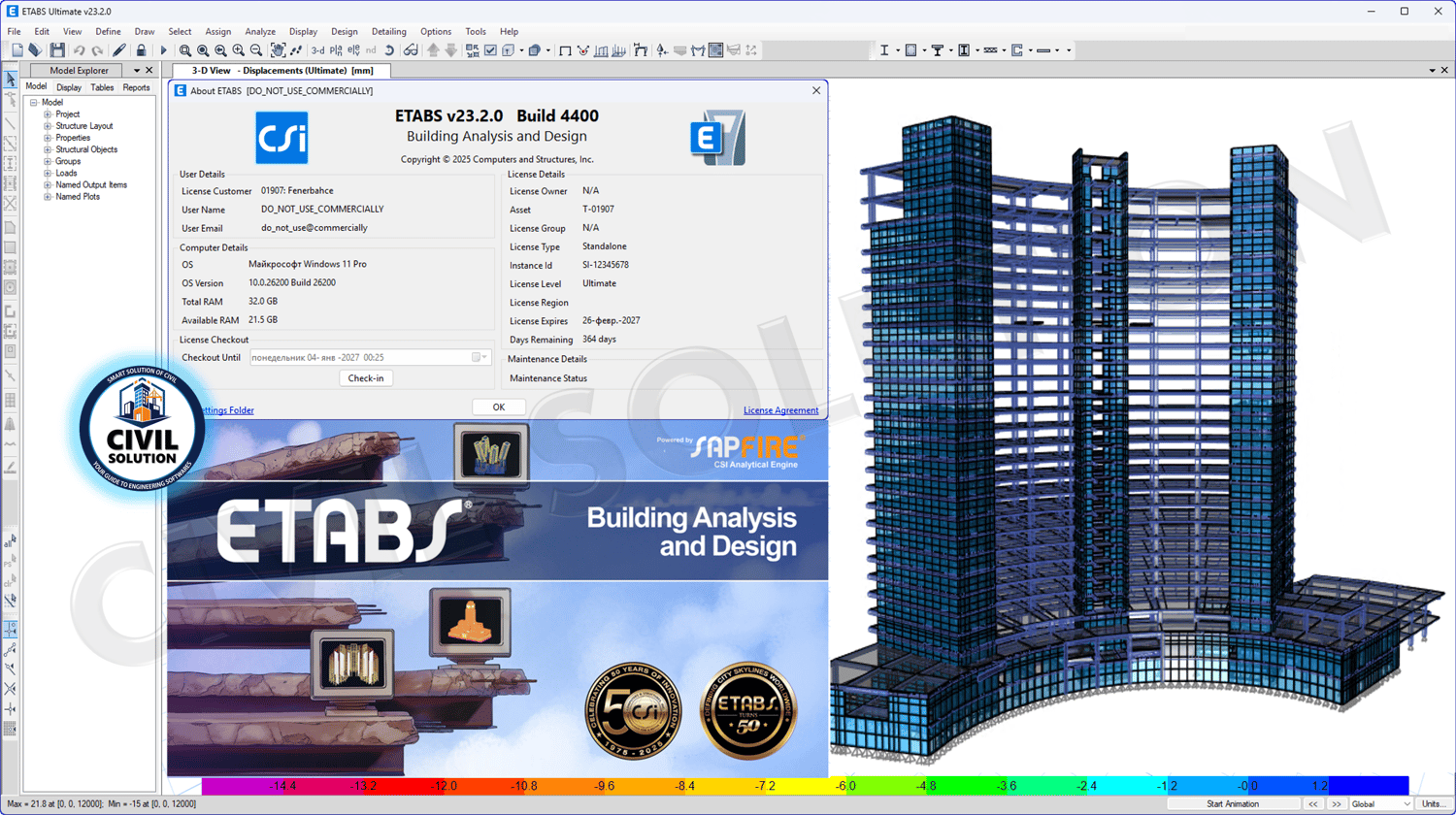This screenshot has width=1456, height=815.
Task: Close the About ETABS dialog
Action: coord(816,90)
